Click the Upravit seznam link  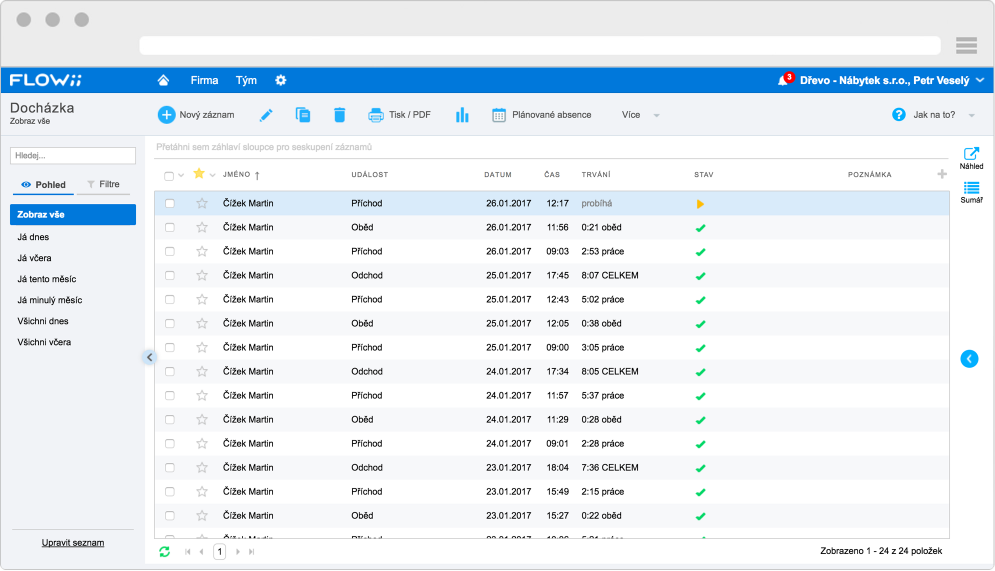73,543
